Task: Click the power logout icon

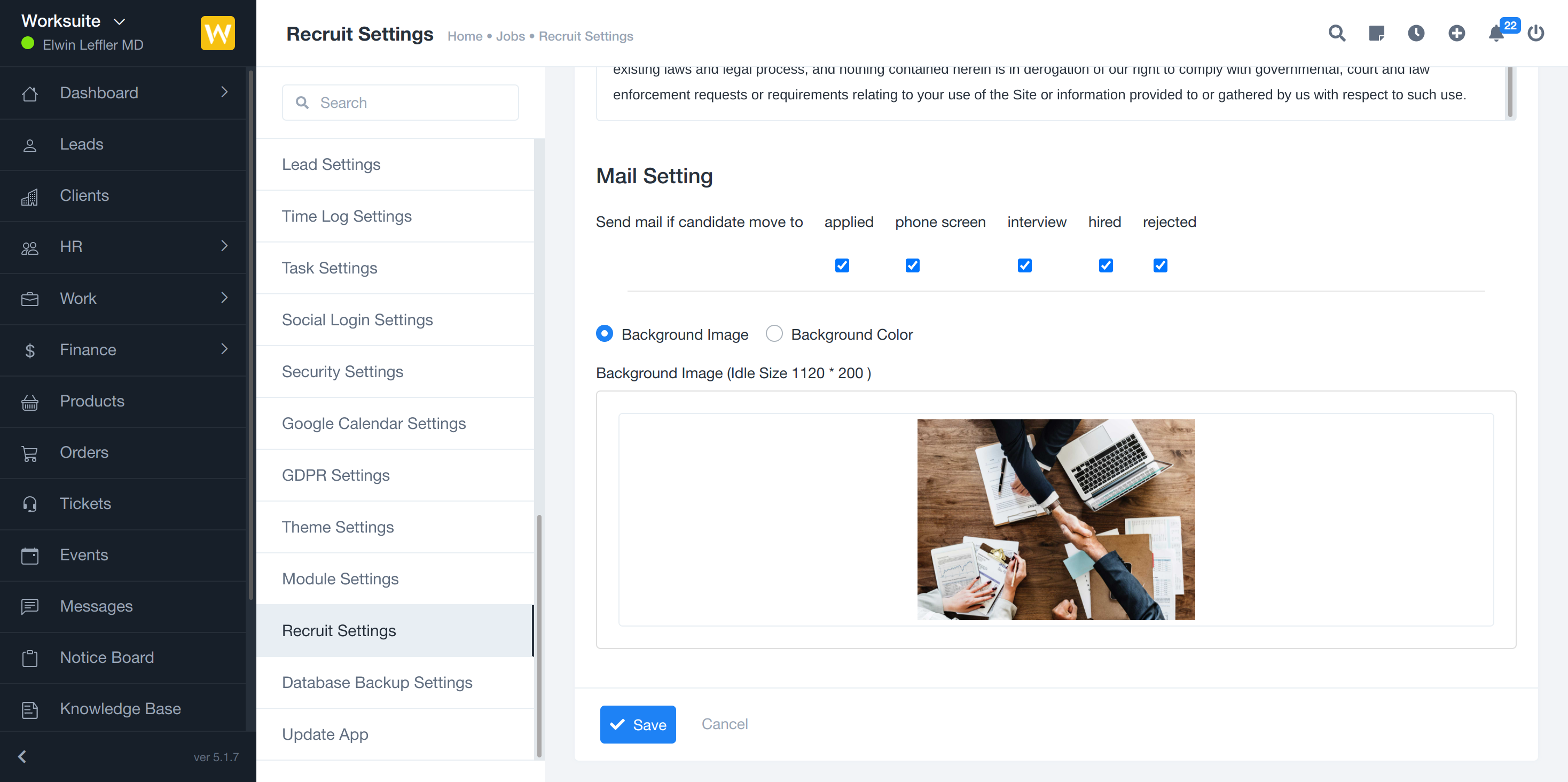Action: pyautogui.click(x=1536, y=33)
